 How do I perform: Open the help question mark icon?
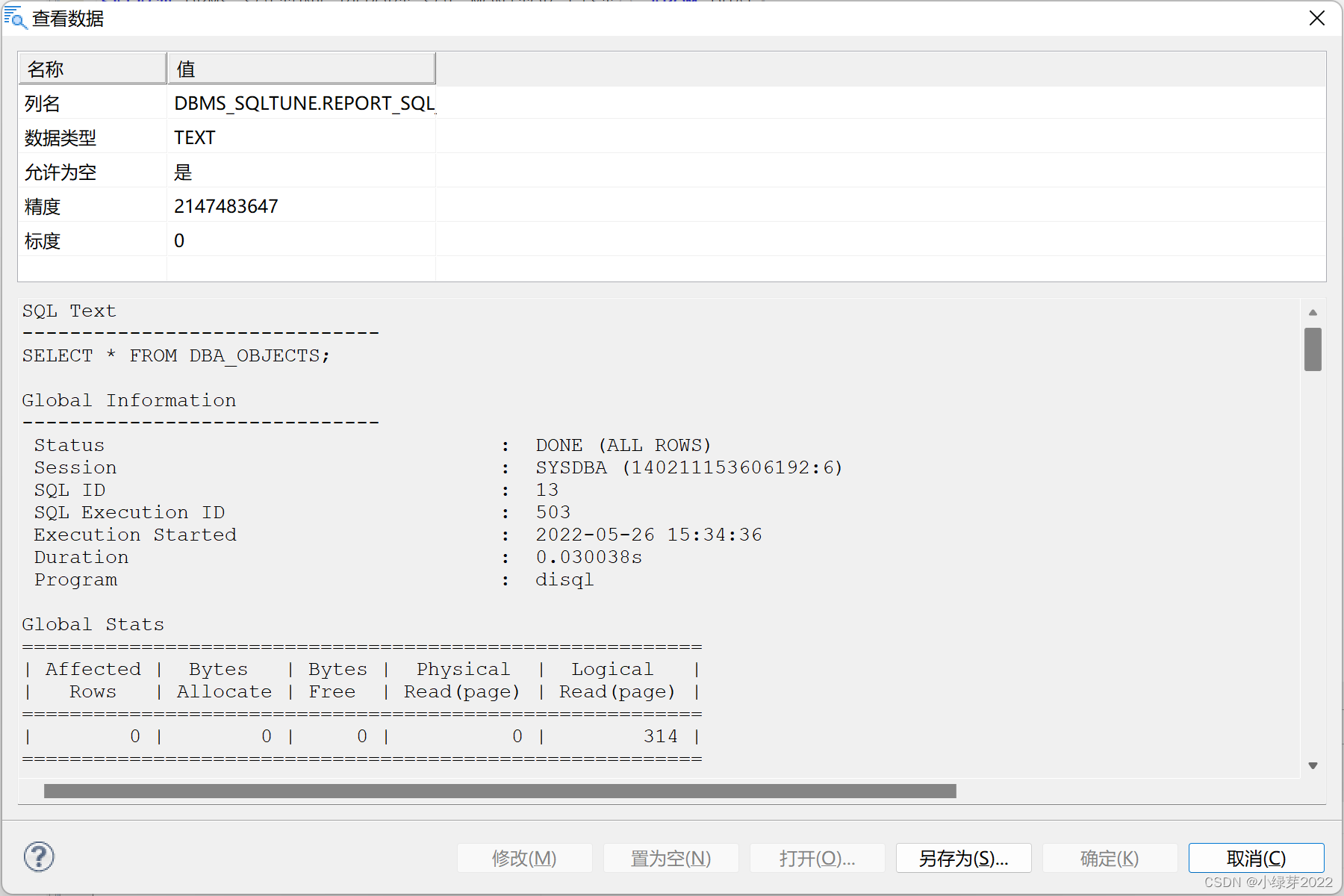39,856
